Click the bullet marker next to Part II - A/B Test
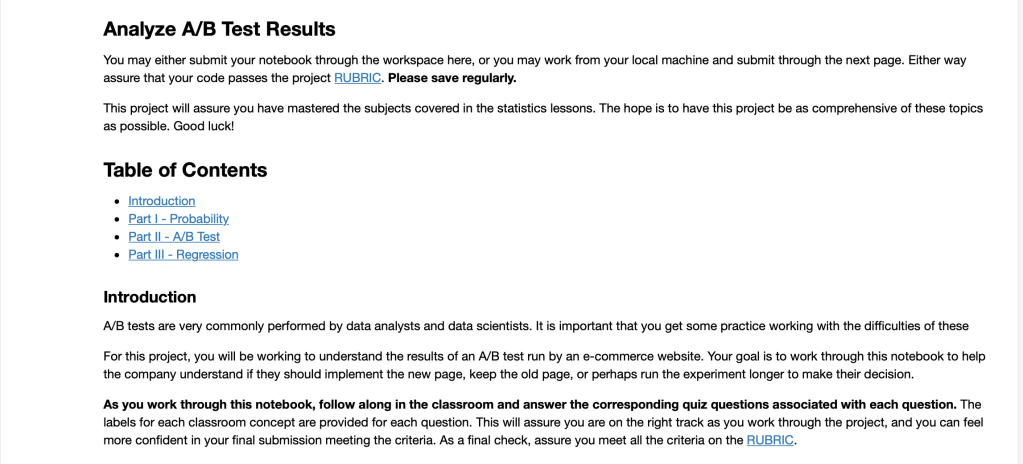Viewport: 1023px width, 464px height. (119, 238)
